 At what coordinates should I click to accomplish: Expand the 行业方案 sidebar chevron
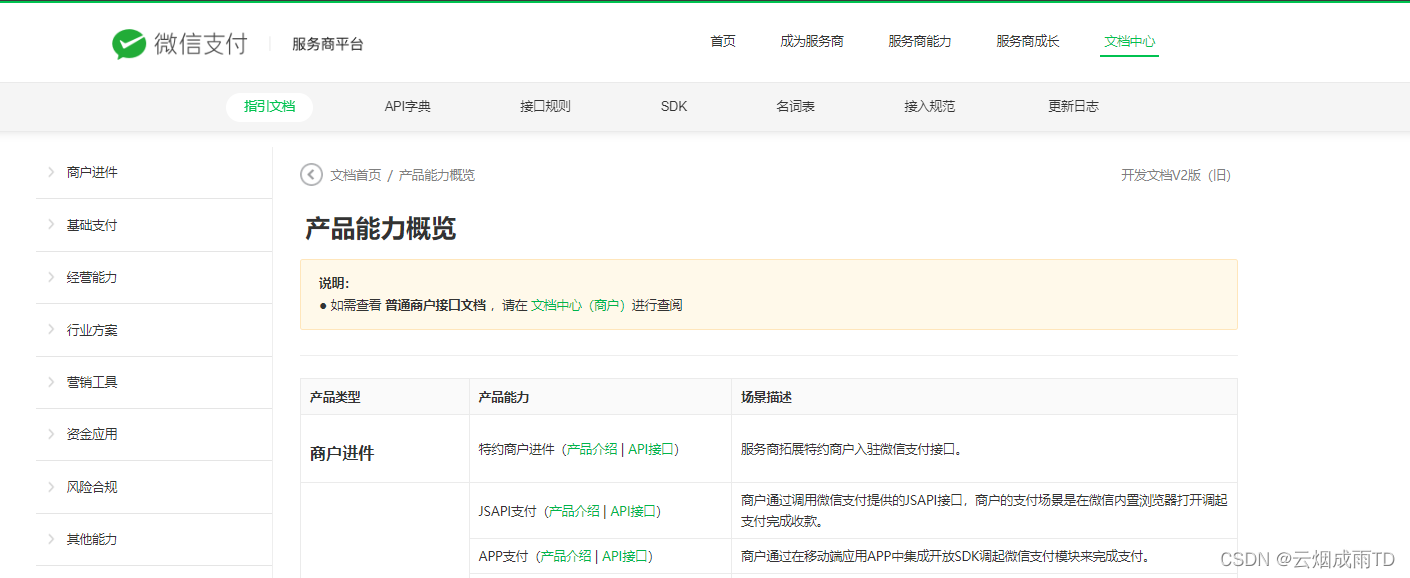click(x=51, y=330)
